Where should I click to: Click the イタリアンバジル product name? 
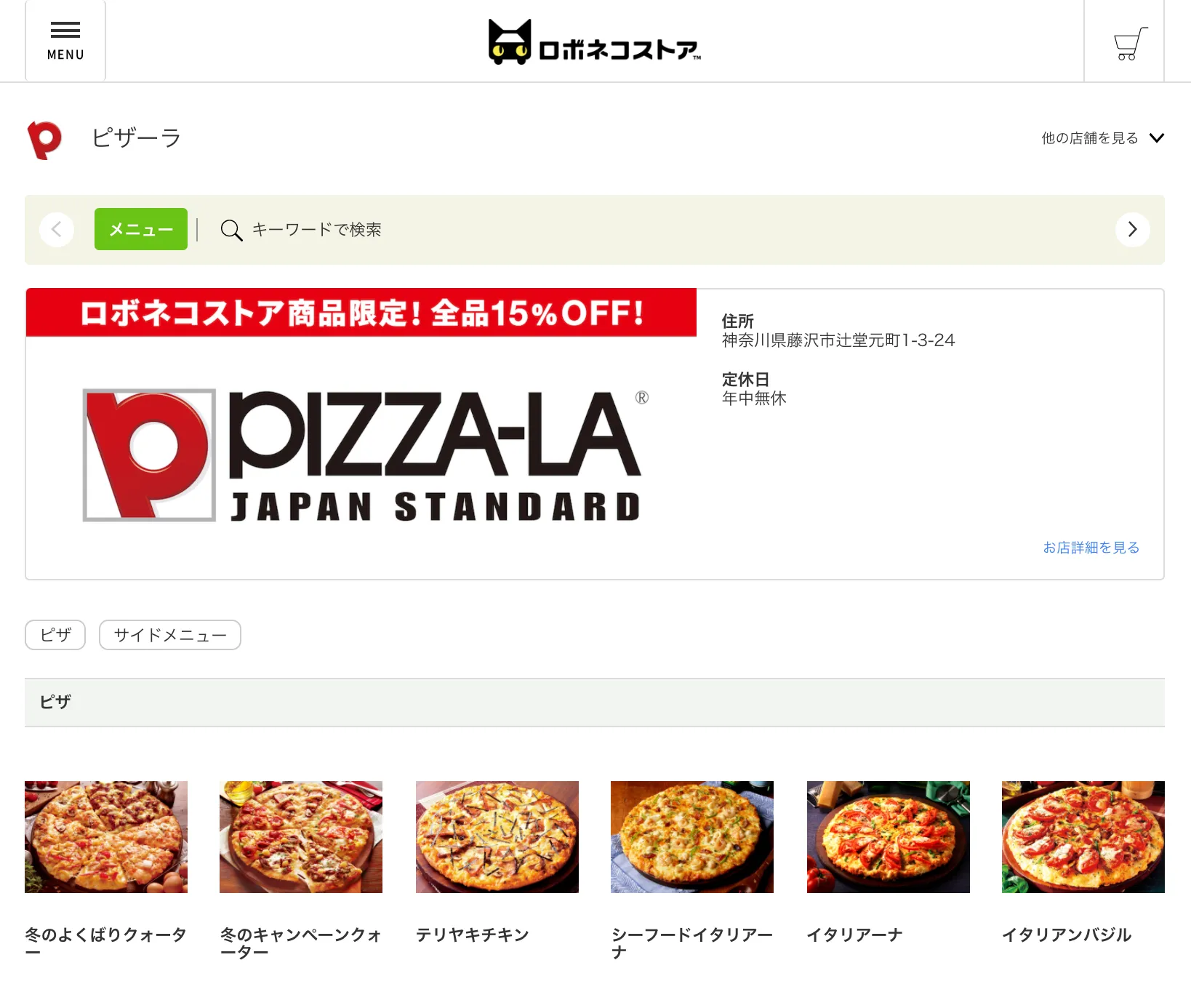pos(1067,935)
